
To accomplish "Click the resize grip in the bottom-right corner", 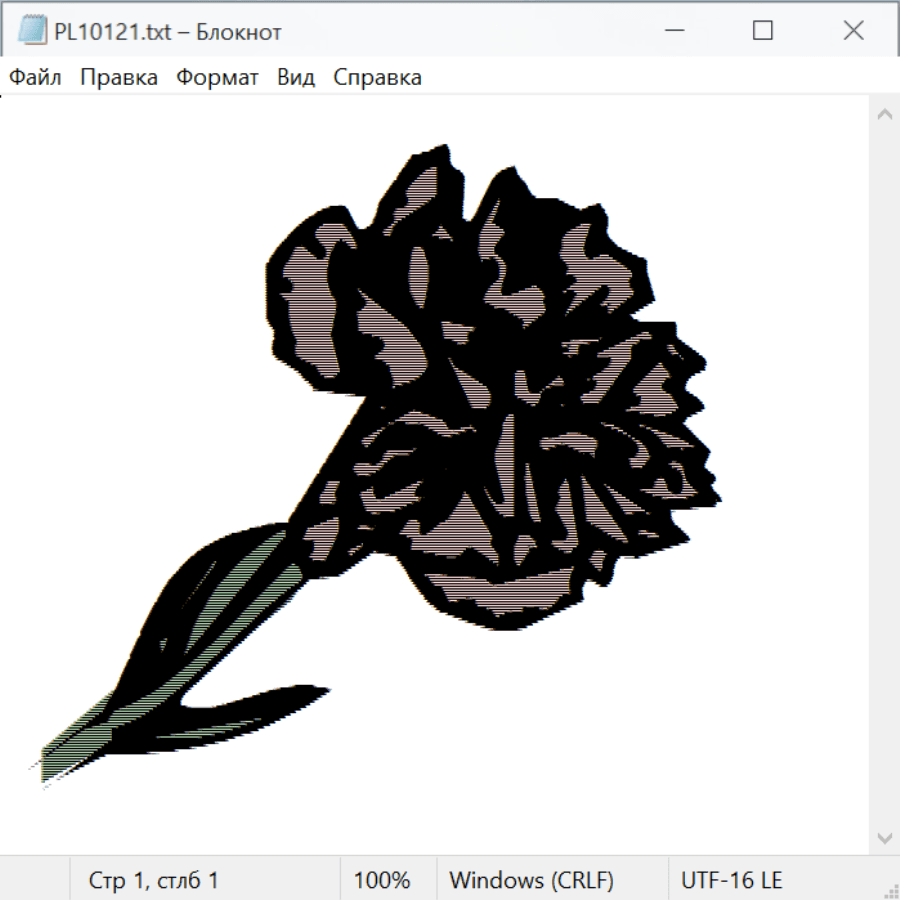I will coord(890,890).
